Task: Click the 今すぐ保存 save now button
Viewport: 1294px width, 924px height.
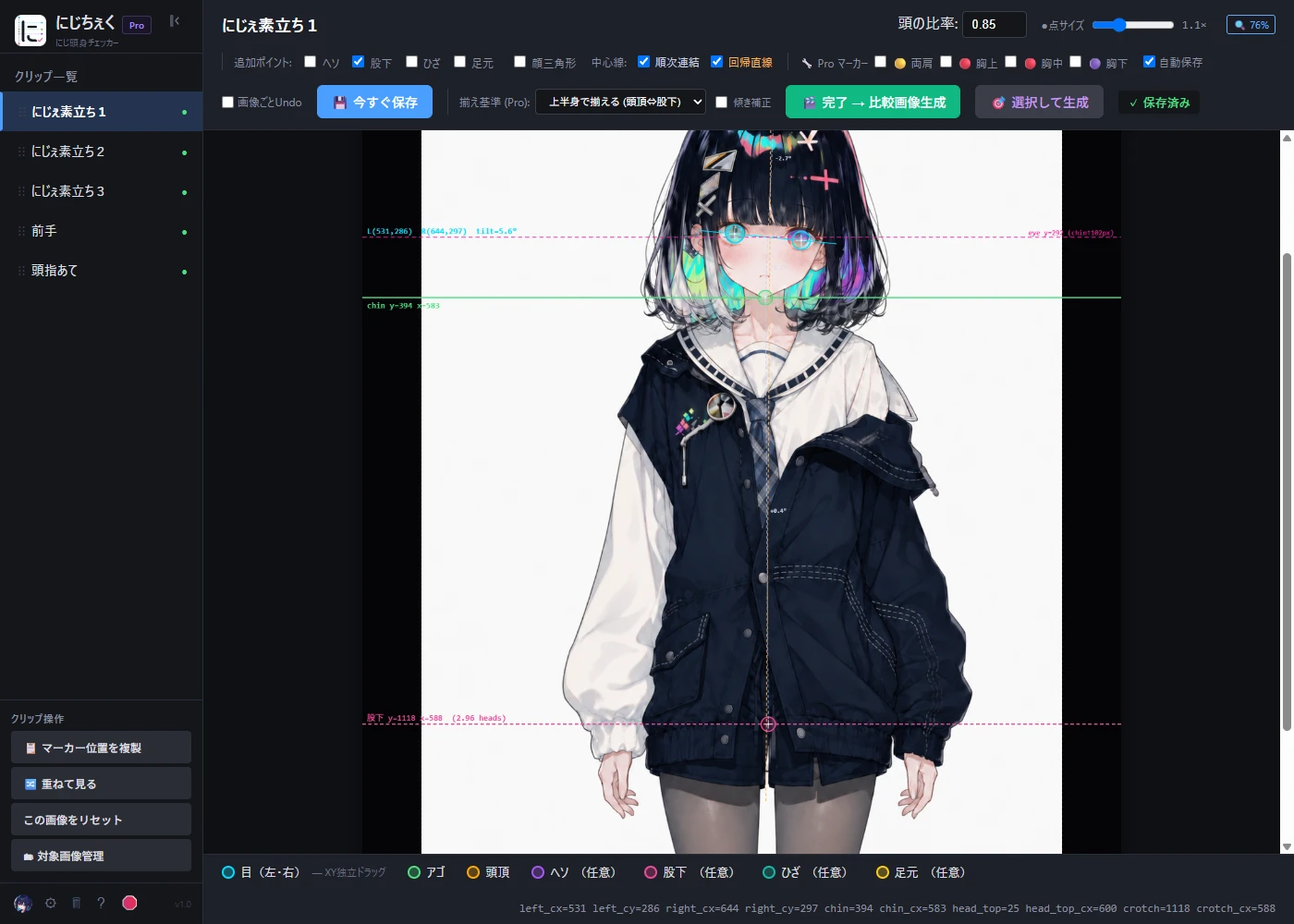Action: pyautogui.click(x=375, y=102)
